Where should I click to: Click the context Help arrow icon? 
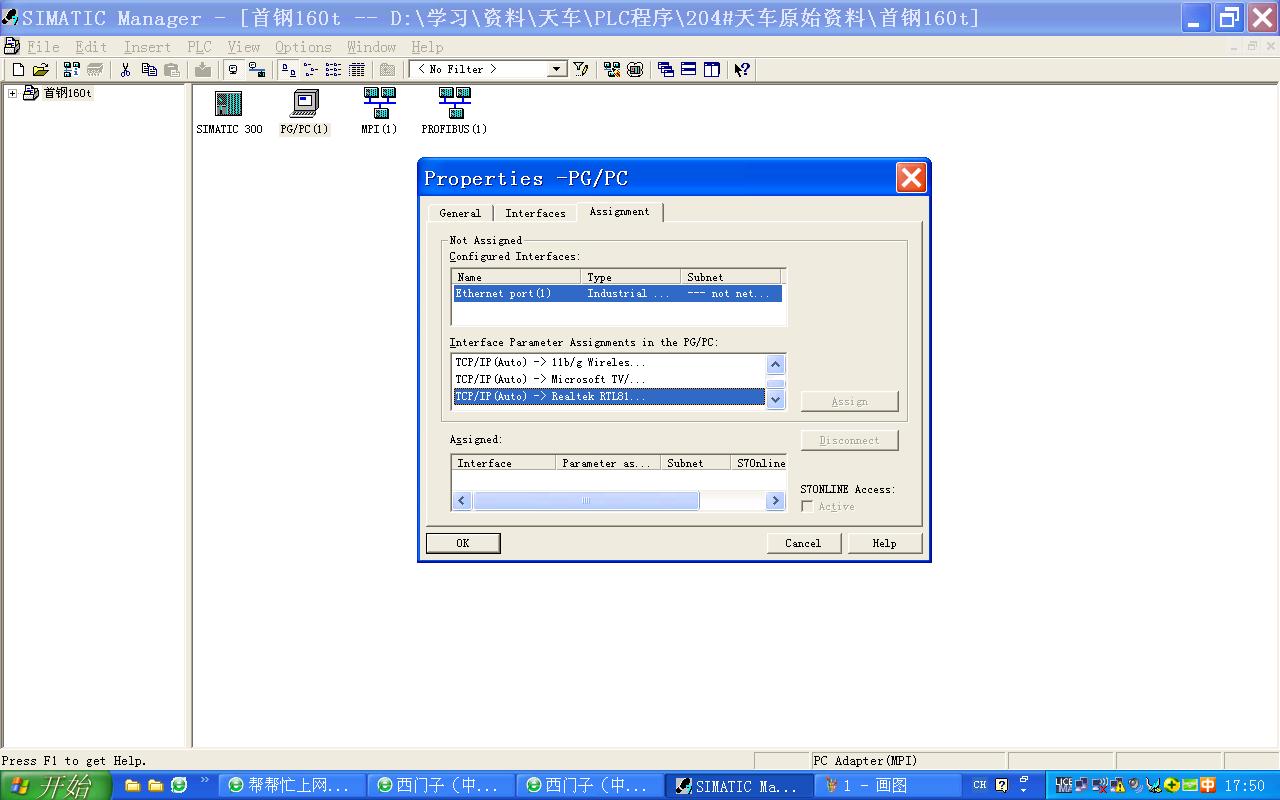tap(742, 70)
